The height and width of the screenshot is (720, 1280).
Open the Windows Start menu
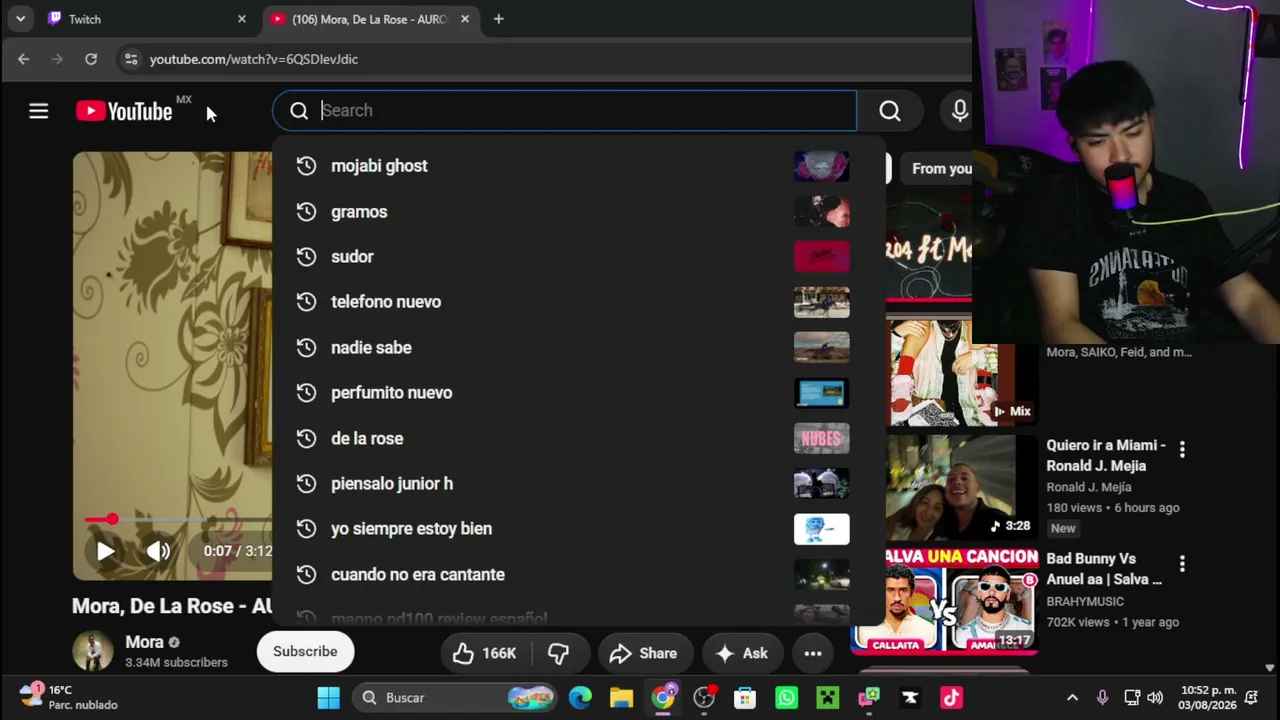tap(328, 698)
